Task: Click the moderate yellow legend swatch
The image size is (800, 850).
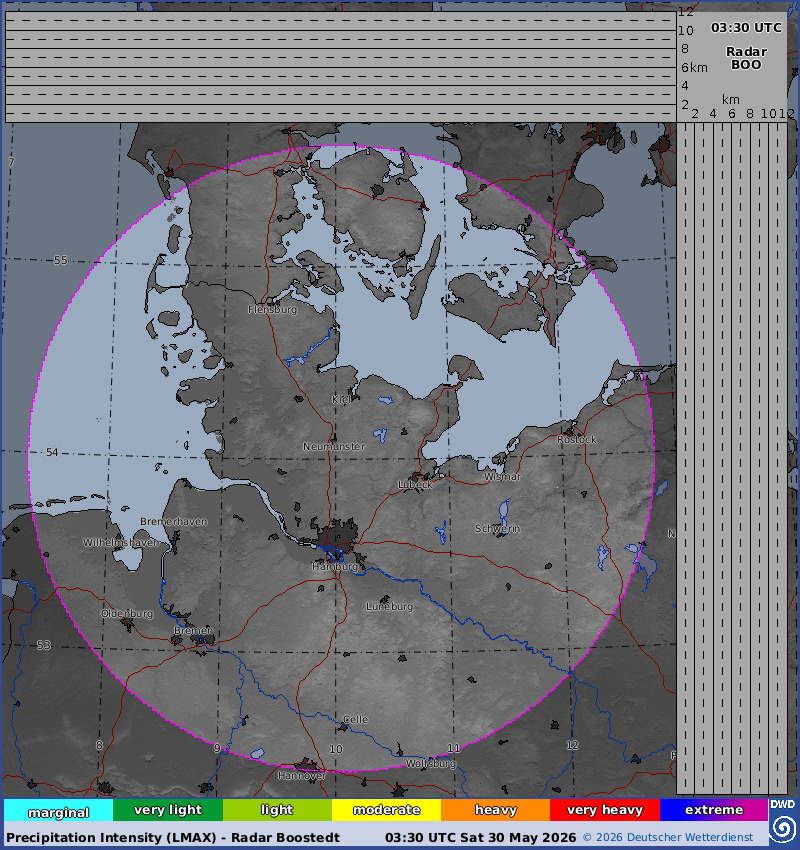Action: 386,810
